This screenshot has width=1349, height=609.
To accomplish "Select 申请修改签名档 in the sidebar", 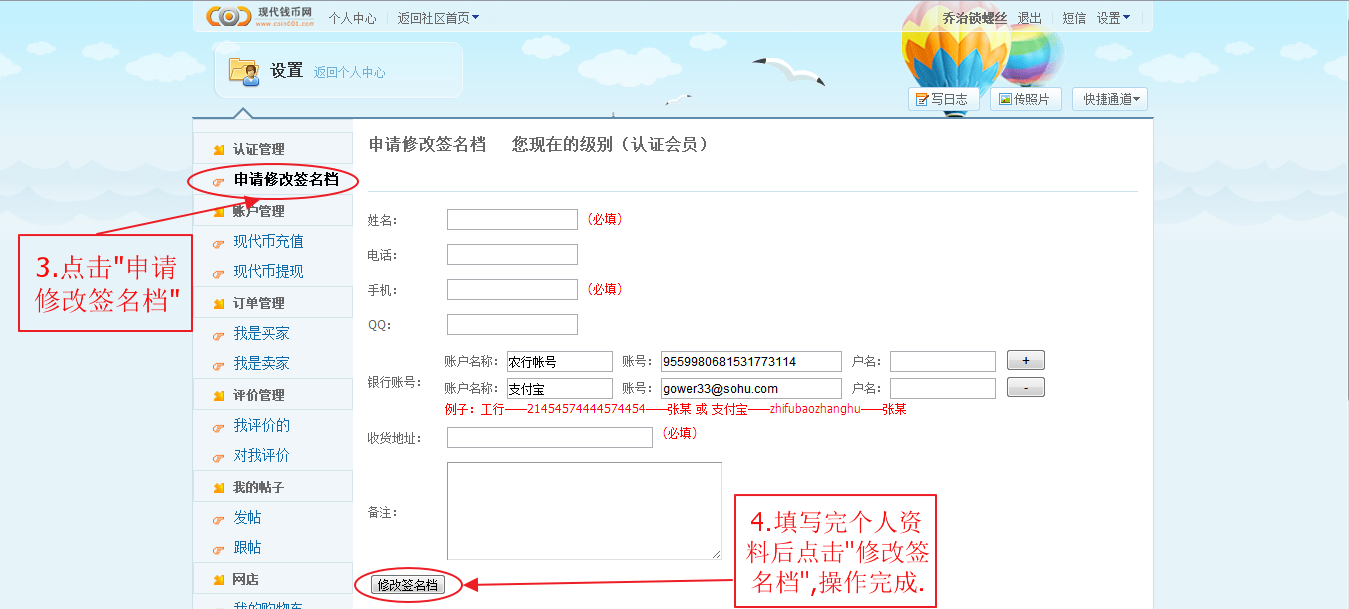I will pos(285,180).
